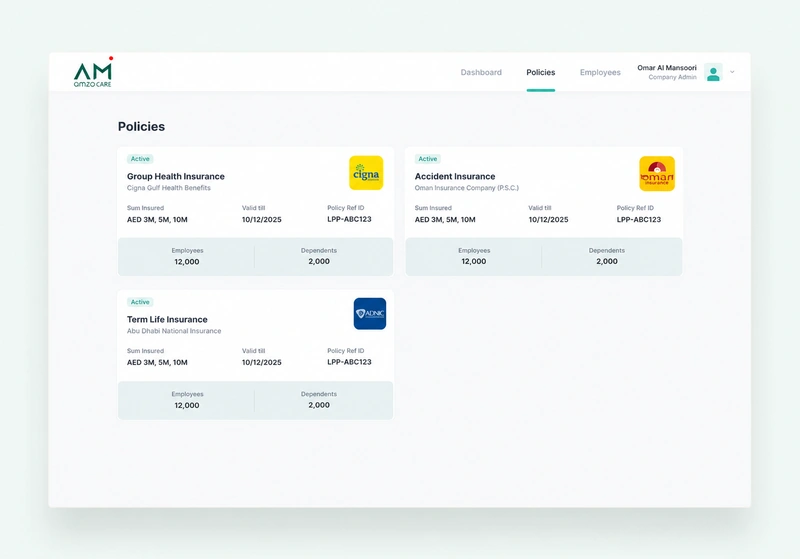The height and width of the screenshot is (559, 800).
Task: Go to the Dashboard tab
Action: pyautogui.click(x=481, y=72)
